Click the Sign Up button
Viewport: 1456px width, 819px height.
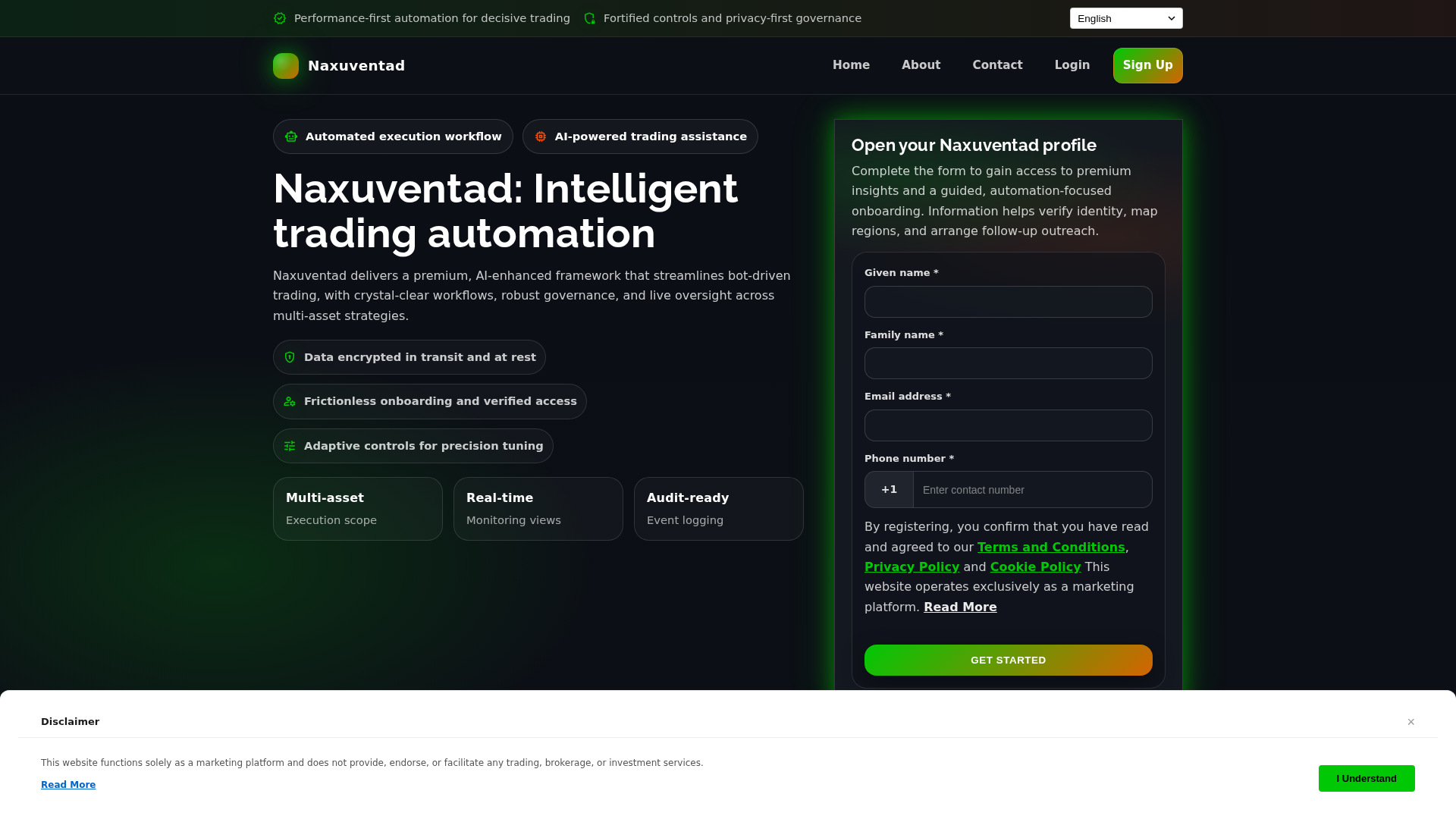1148,65
